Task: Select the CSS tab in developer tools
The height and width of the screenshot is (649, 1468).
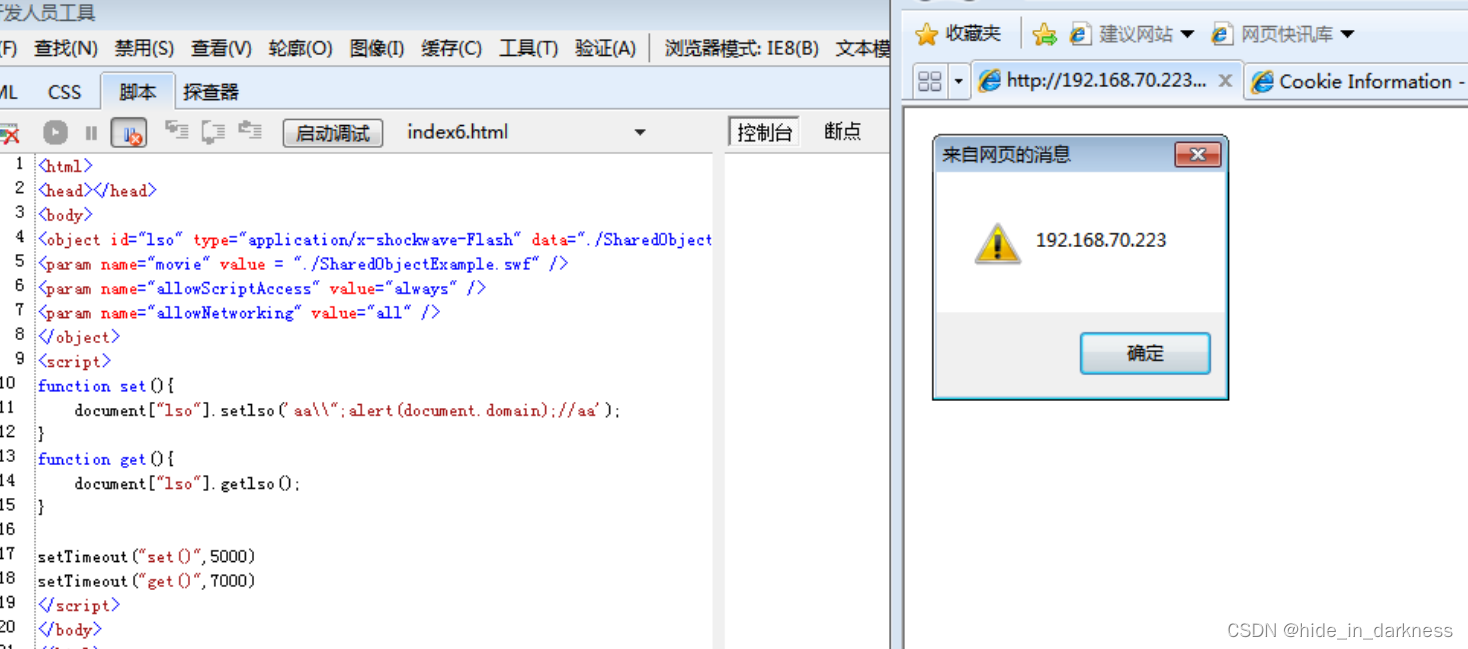Action: pyautogui.click(x=65, y=92)
